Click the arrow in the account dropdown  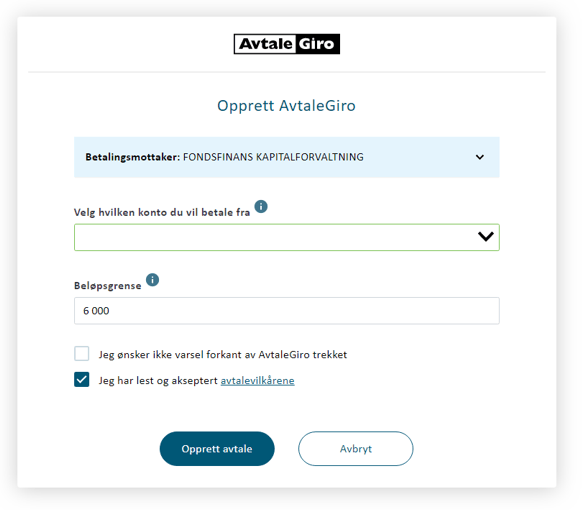(x=486, y=237)
